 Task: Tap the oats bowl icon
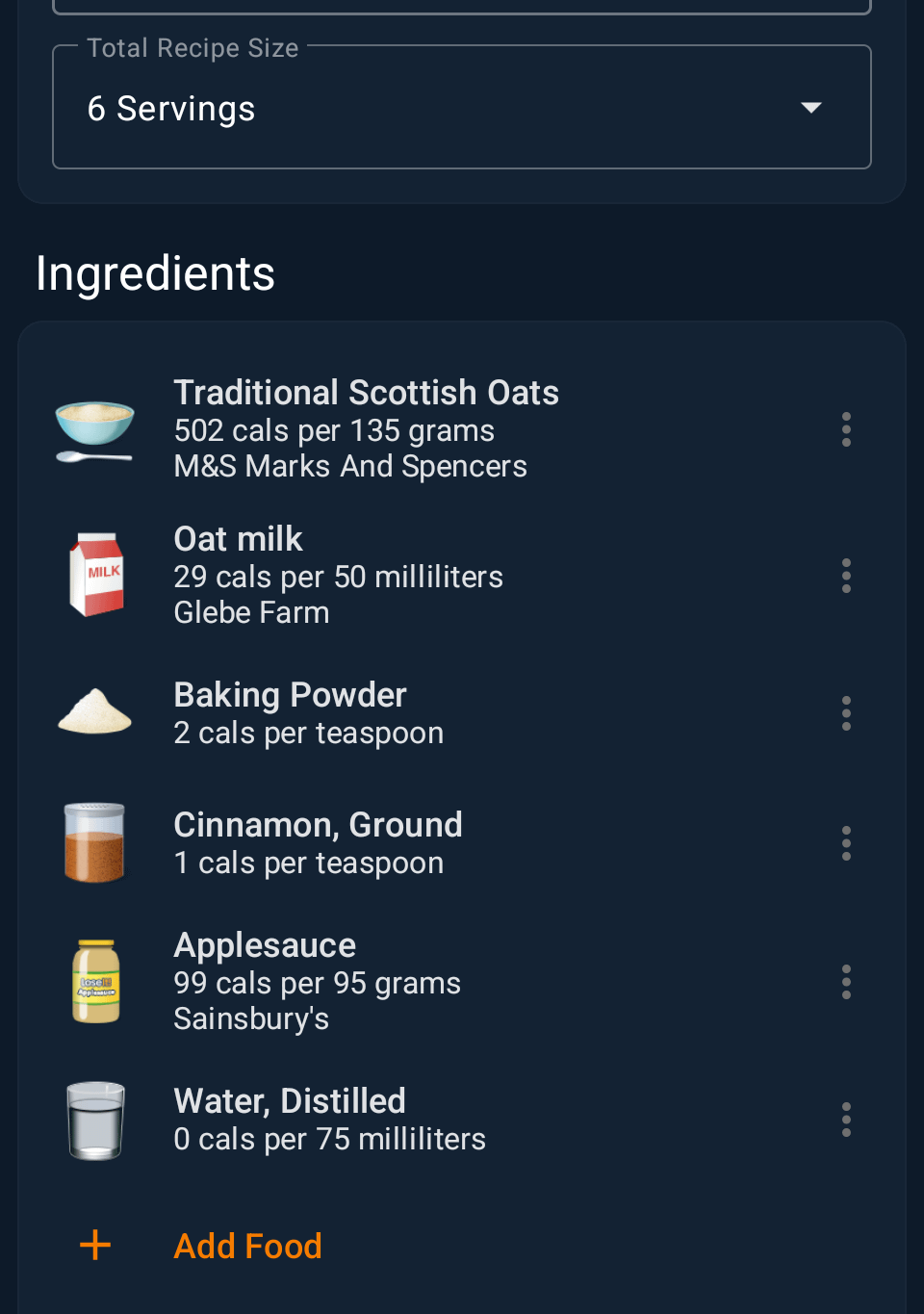pos(94,430)
